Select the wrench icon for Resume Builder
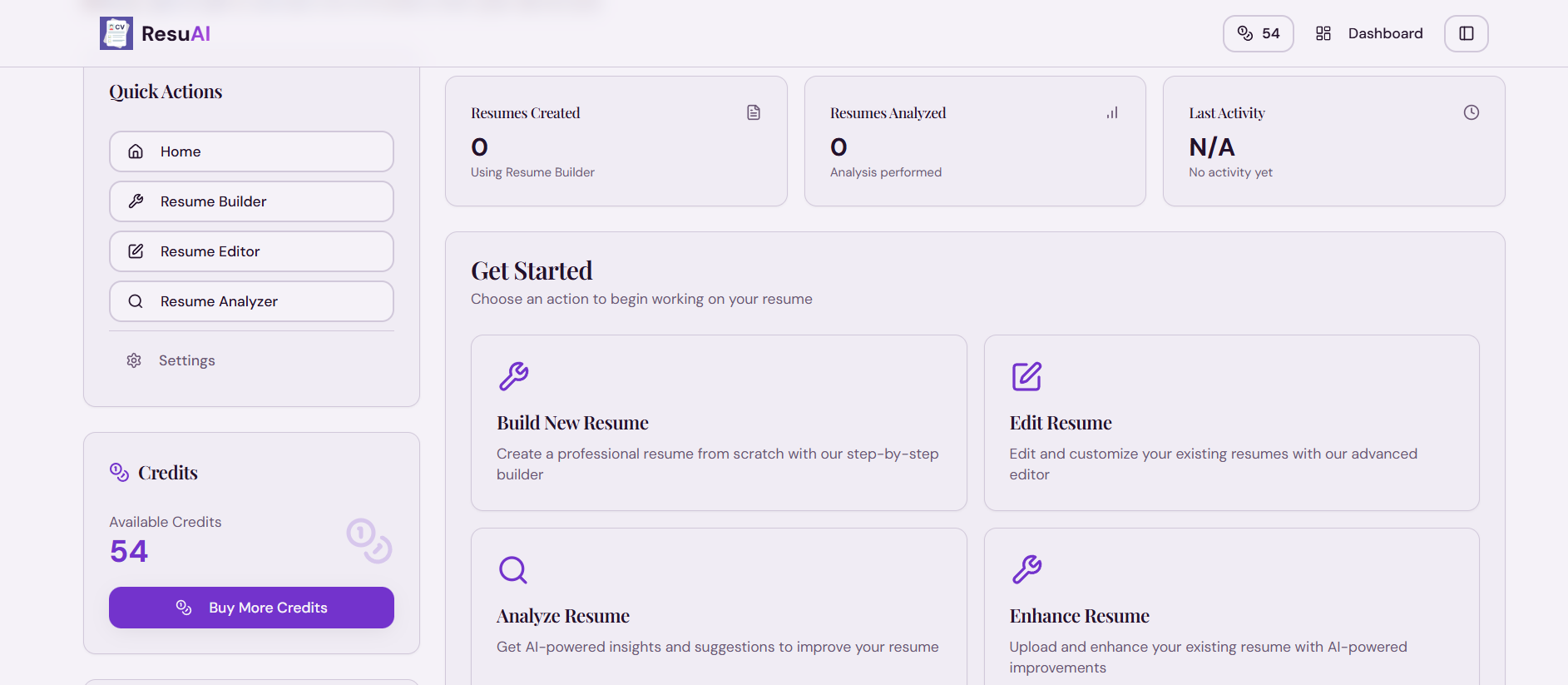The image size is (1568, 685). tap(136, 201)
